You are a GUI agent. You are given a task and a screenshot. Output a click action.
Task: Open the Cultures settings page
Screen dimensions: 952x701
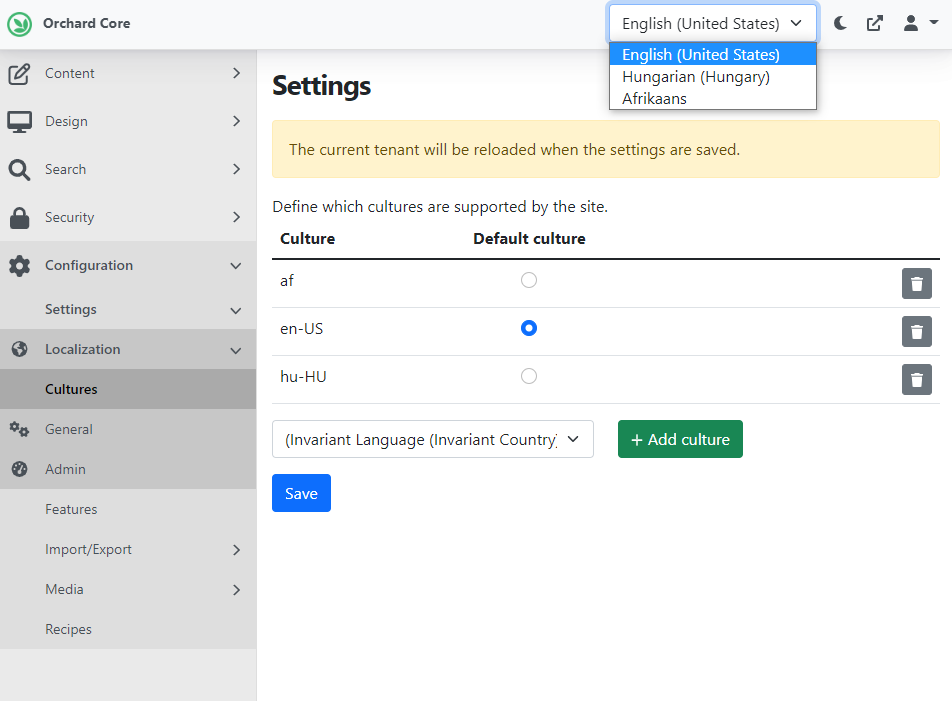click(128, 389)
